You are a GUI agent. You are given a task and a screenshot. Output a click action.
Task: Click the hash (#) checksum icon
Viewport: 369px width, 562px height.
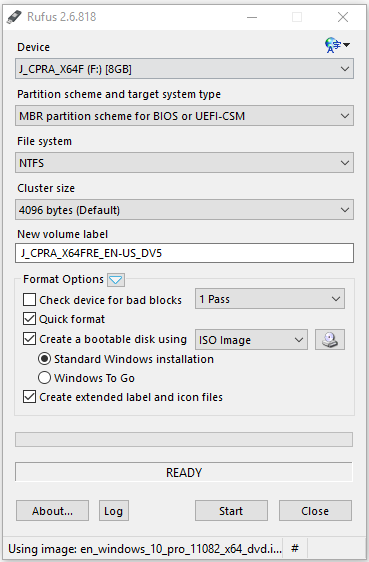(295, 548)
